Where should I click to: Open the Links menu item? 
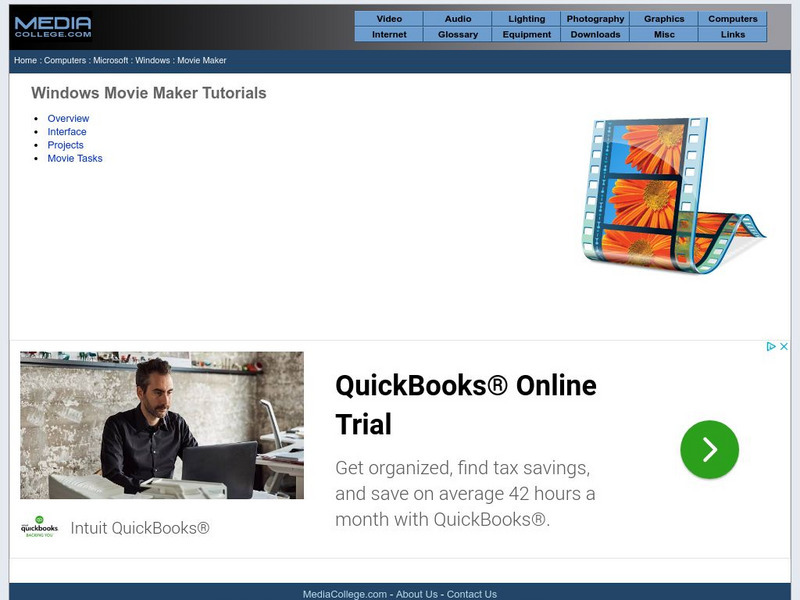pos(733,34)
